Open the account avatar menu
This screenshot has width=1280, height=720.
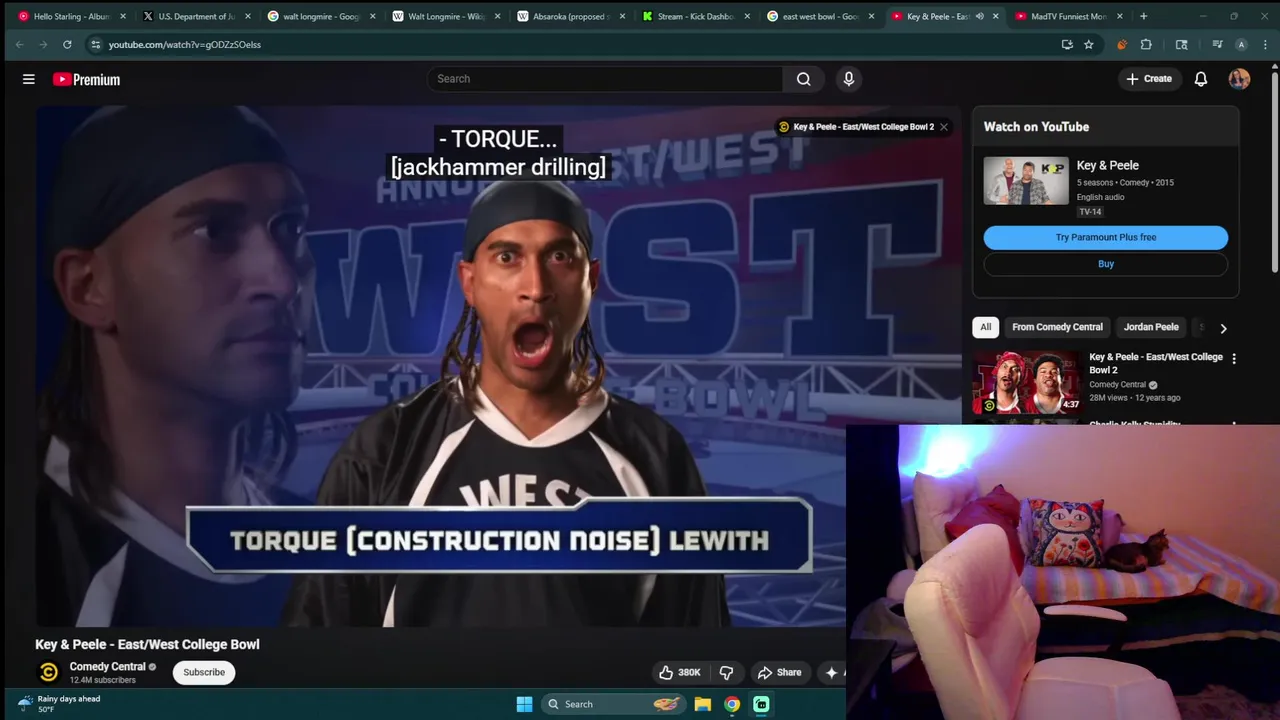1239,79
